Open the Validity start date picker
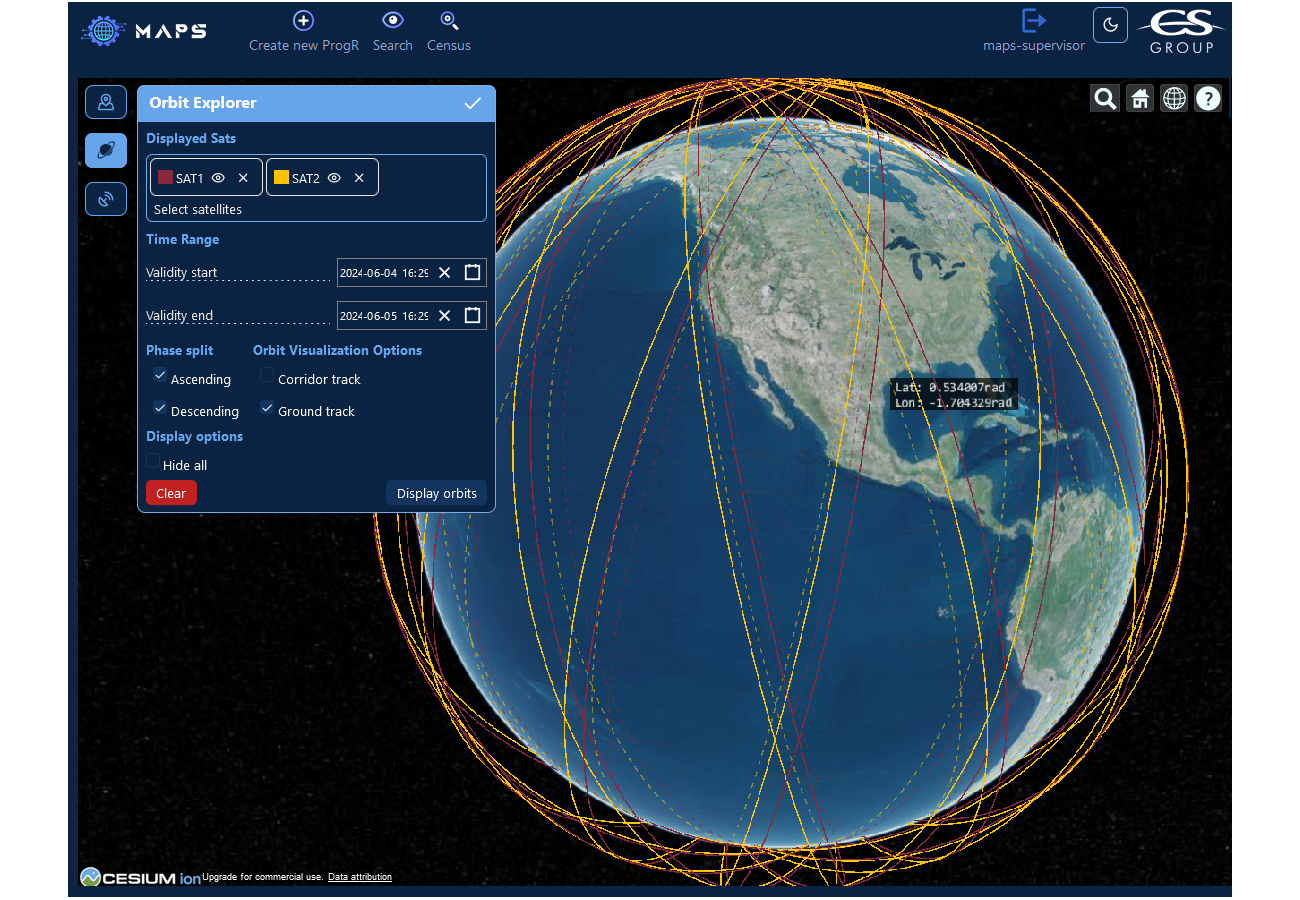The height and width of the screenshot is (900, 1300). click(x=472, y=272)
